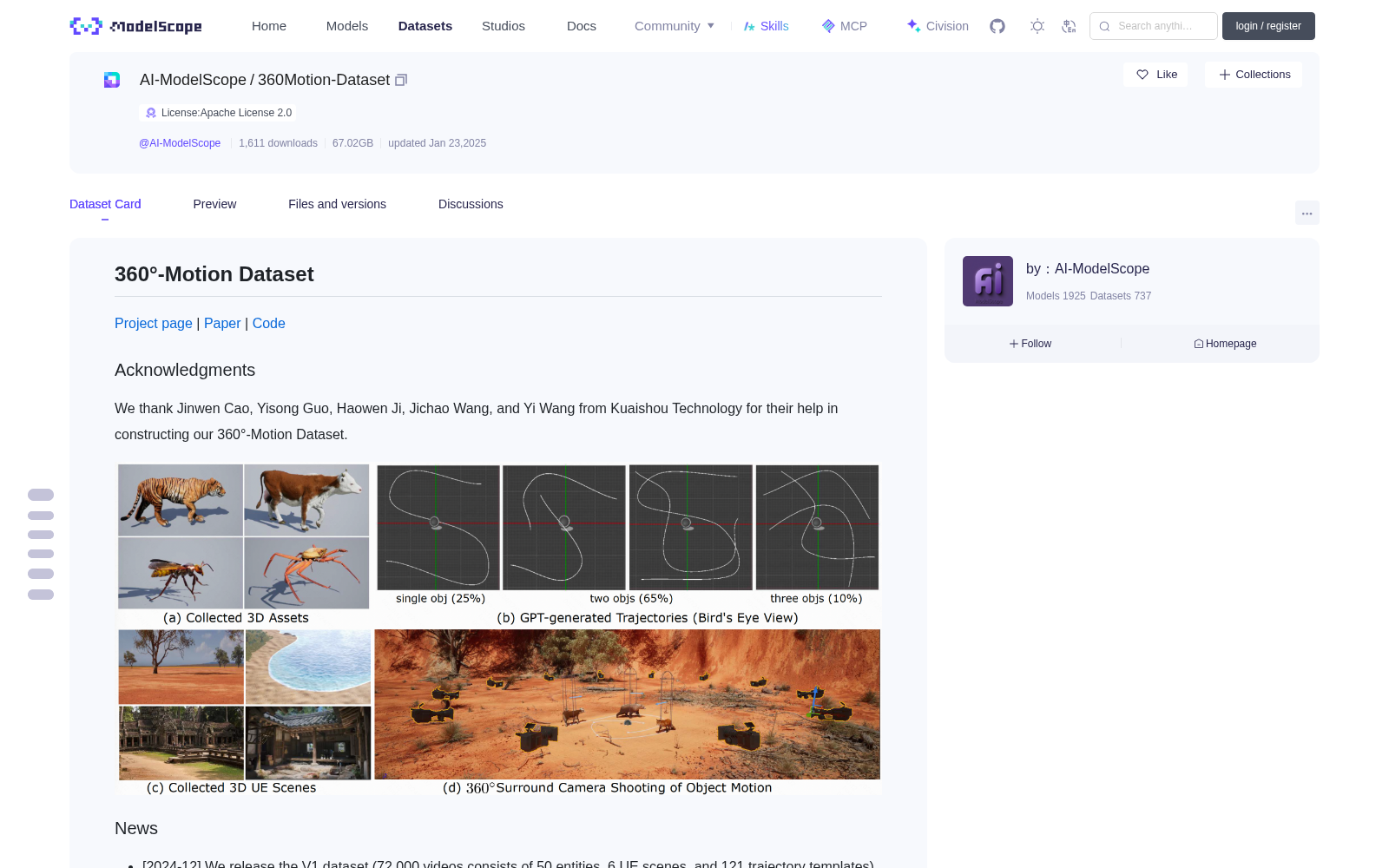Click the first table-of-contents marker on left
Viewport: 1389px width, 868px height.
41,495
